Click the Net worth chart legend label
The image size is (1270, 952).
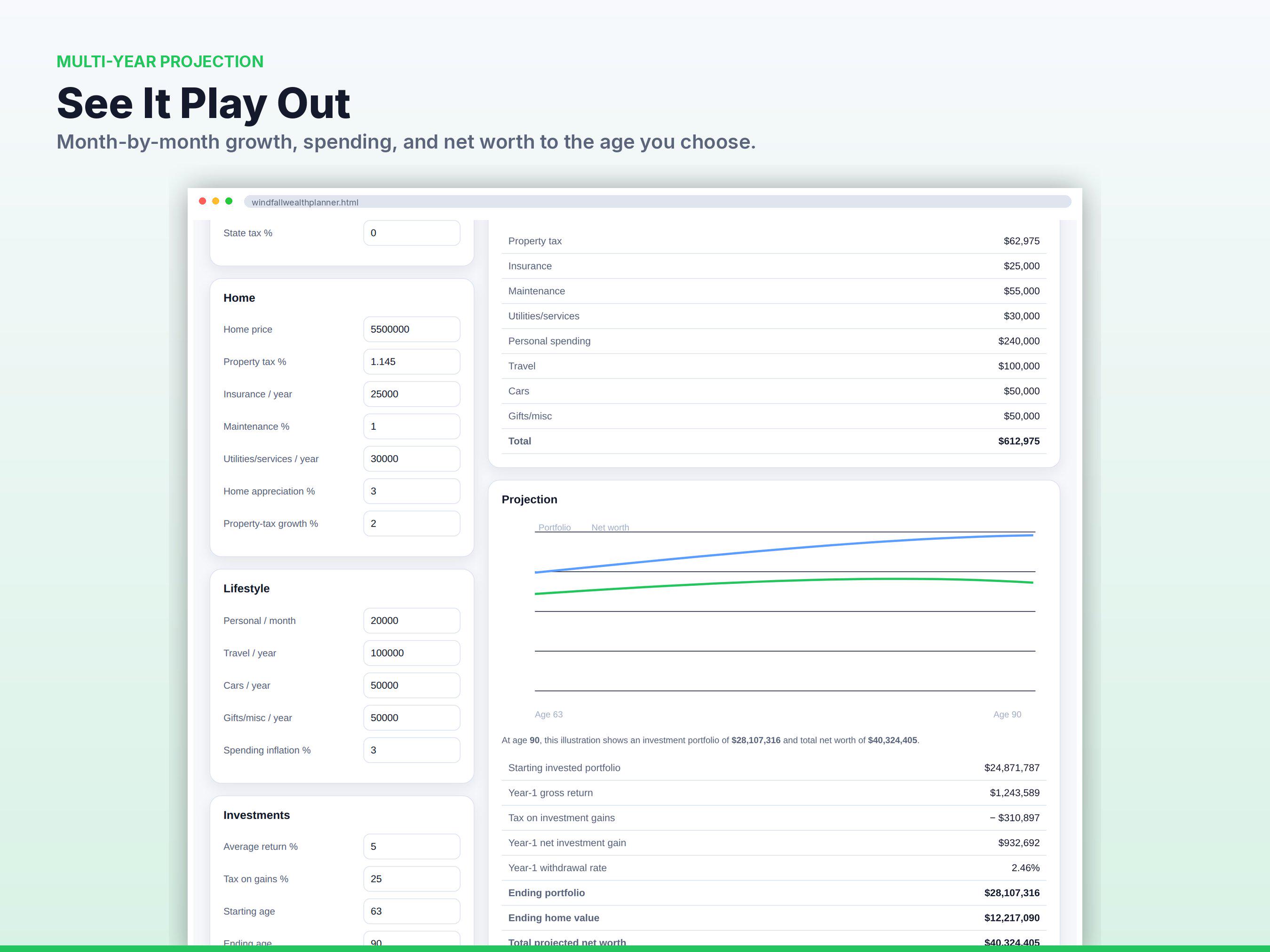611,527
